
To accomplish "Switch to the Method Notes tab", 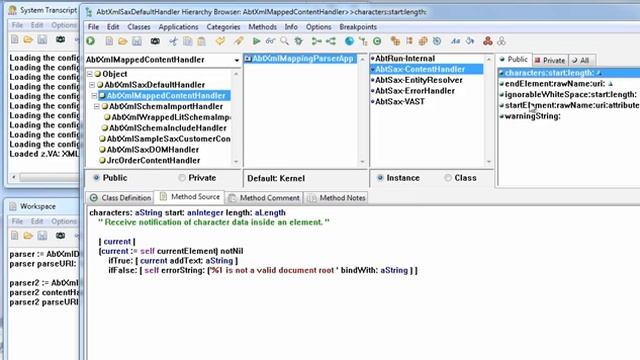I will tap(337, 198).
